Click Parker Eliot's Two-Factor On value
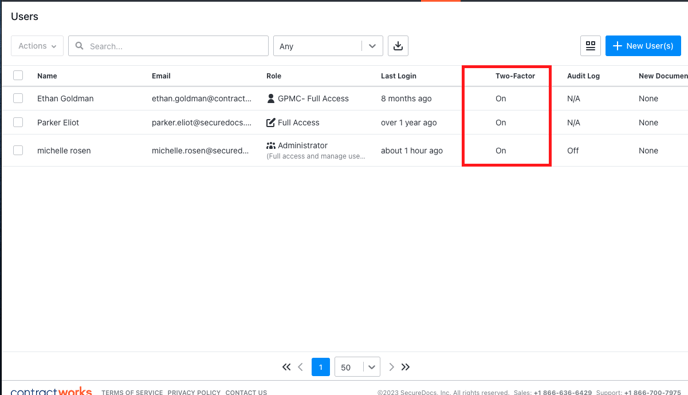 click(x=501, y=122)
